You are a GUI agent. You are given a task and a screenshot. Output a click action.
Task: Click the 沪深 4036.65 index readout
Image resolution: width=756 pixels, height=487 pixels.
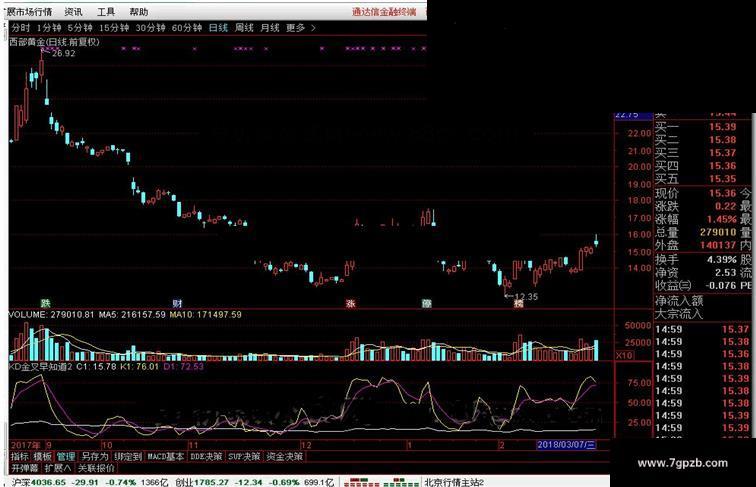click(39, 482)
